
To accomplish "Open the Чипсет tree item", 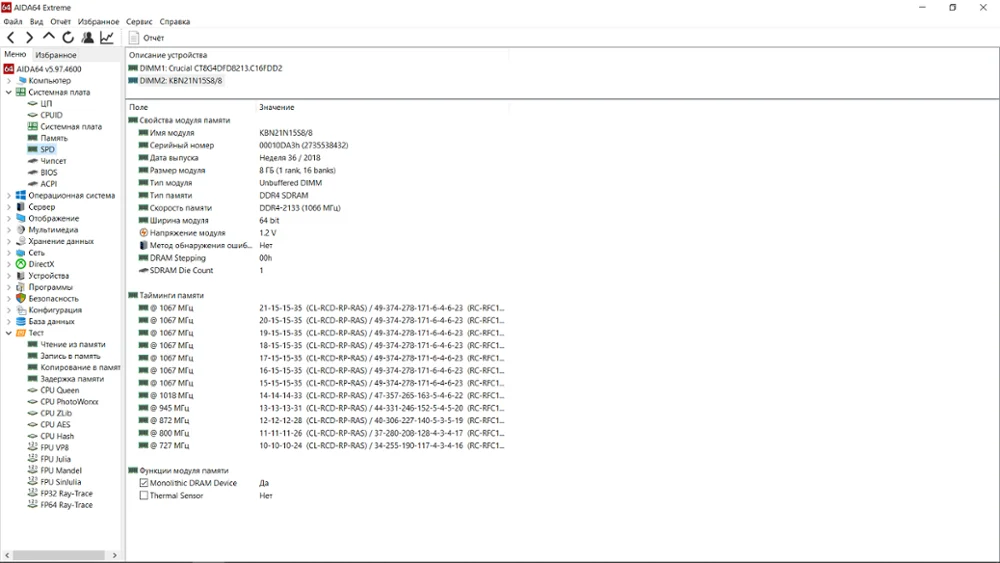I will [x=53, y=161].
